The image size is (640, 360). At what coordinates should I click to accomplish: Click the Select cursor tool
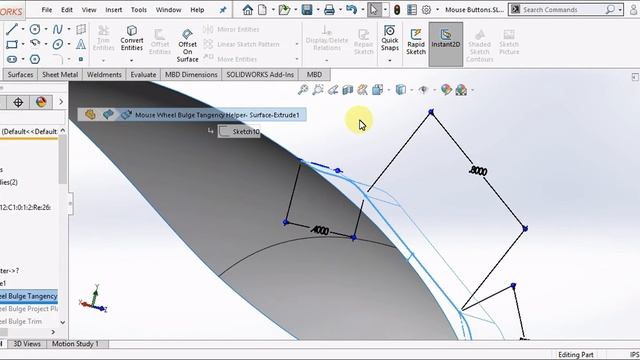pyautogui.click(x=373, y=9)
